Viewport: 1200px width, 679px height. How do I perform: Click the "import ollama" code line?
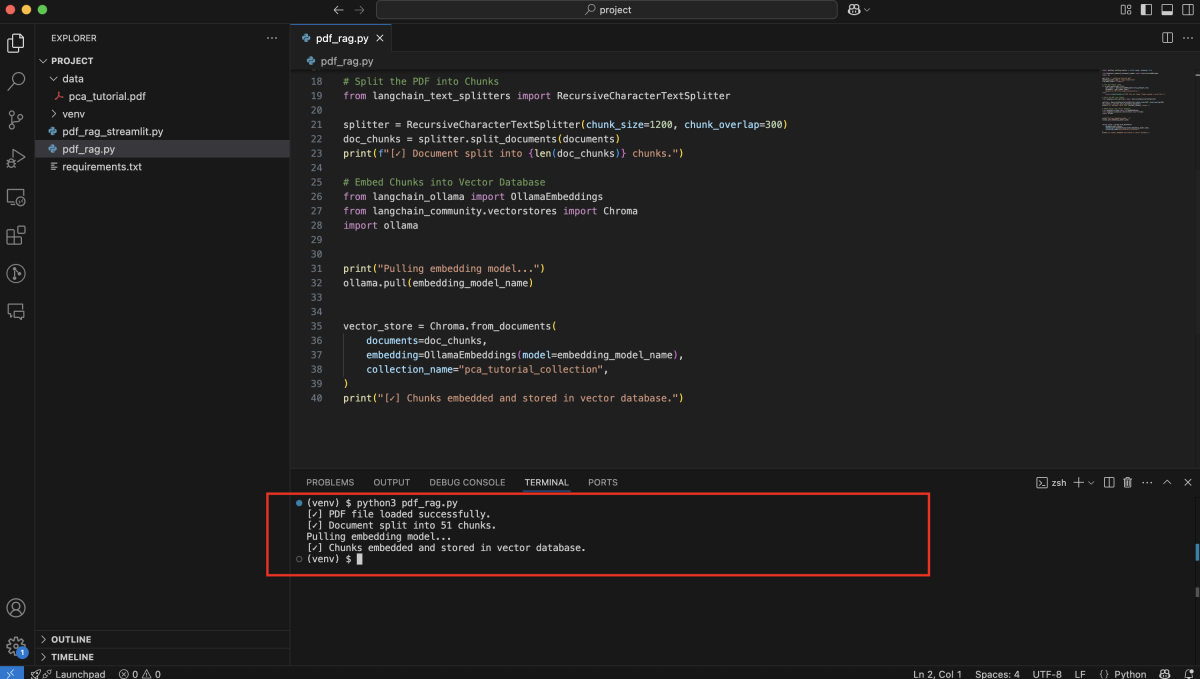pos(380,225)
